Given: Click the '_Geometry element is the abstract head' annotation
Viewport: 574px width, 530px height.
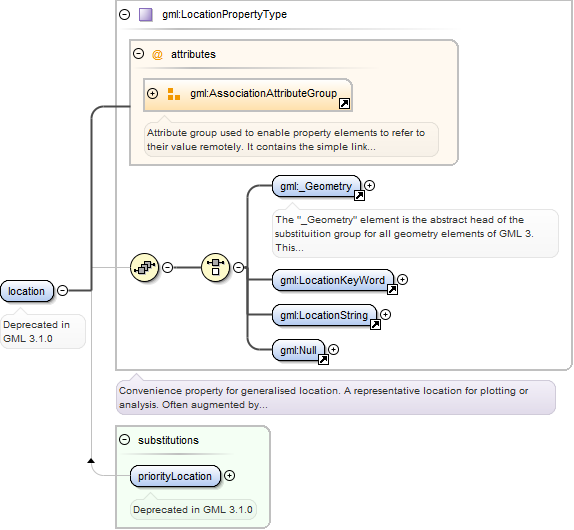Looking at the screenshot, I should tap(415, 234).
